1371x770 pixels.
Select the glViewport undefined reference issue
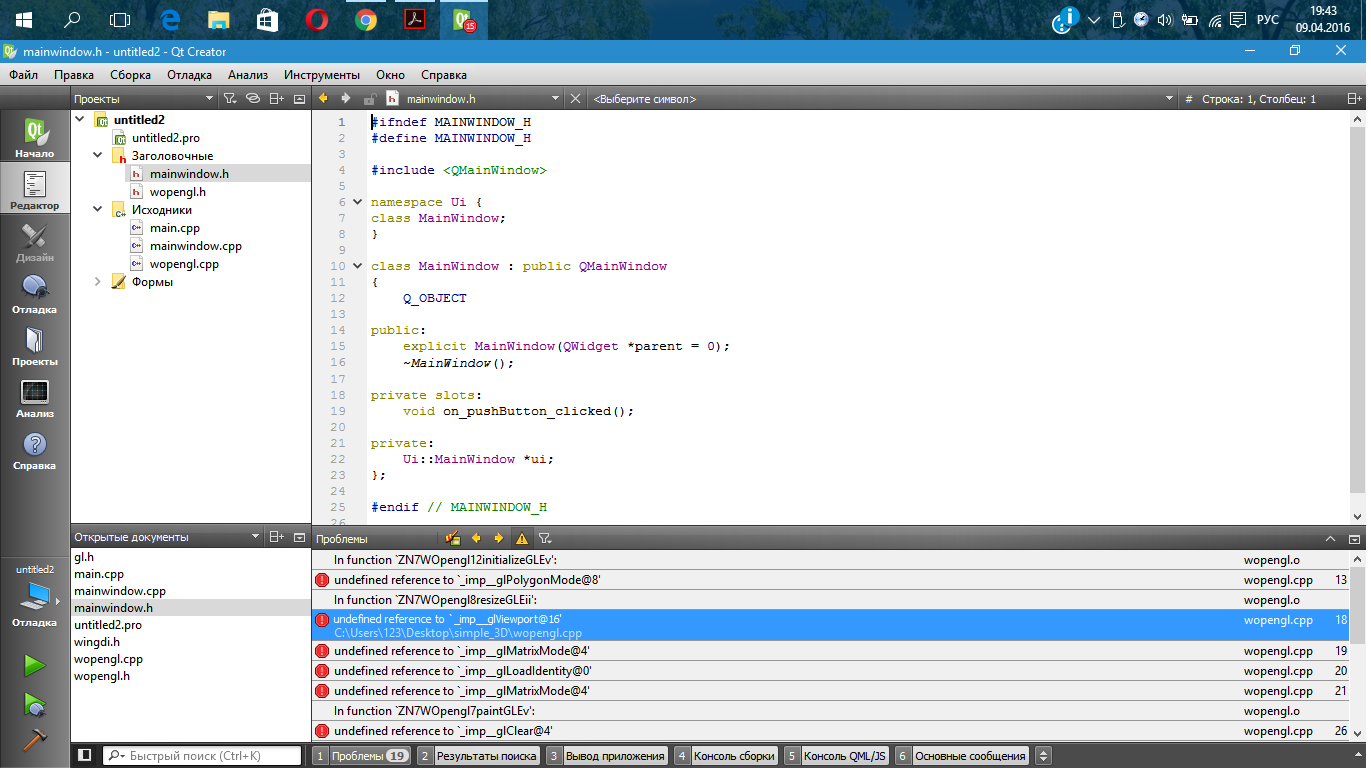tap(830, 625)
